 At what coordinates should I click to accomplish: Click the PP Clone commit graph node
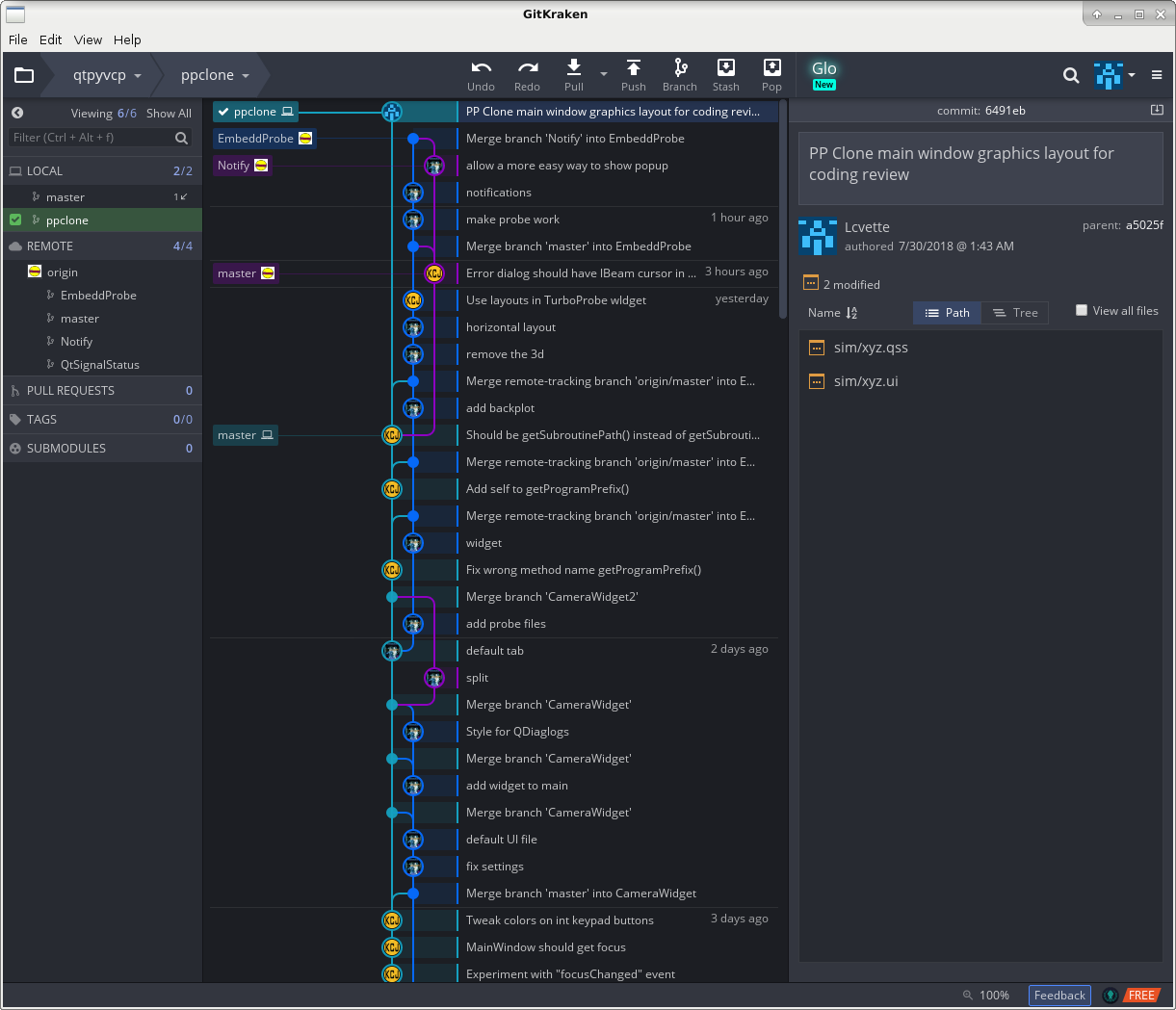pyautogui.click(x=392, y=112)
